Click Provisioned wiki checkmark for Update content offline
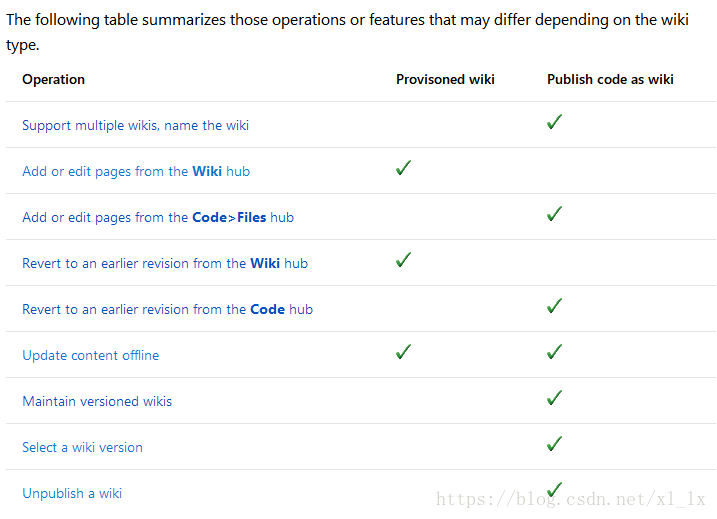 403,352
